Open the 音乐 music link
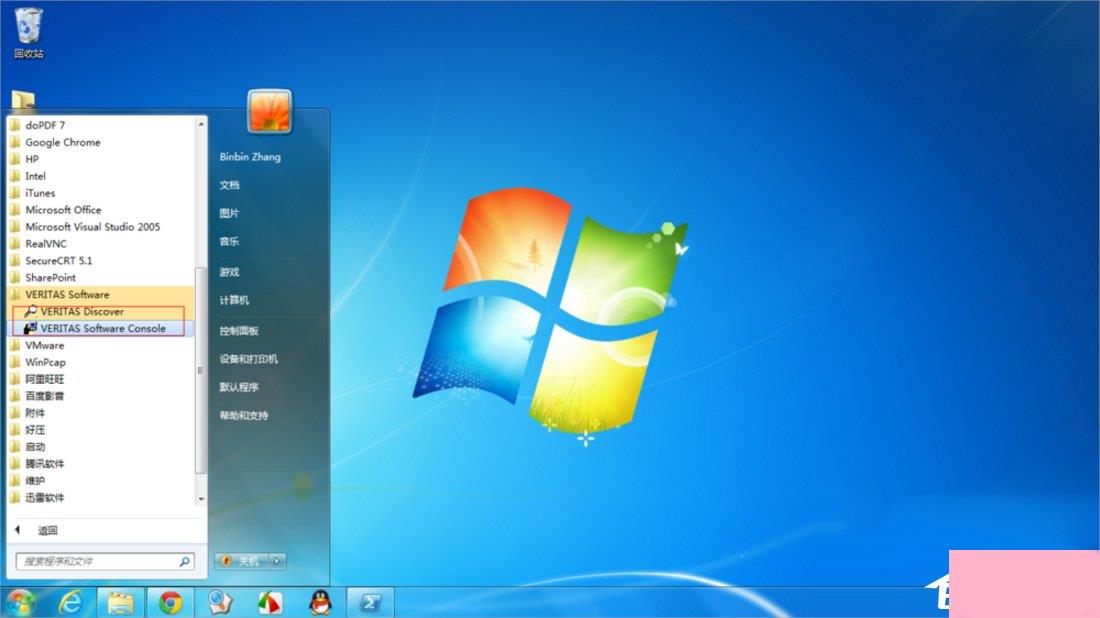 pyautogui.click(x=229, y=241)
